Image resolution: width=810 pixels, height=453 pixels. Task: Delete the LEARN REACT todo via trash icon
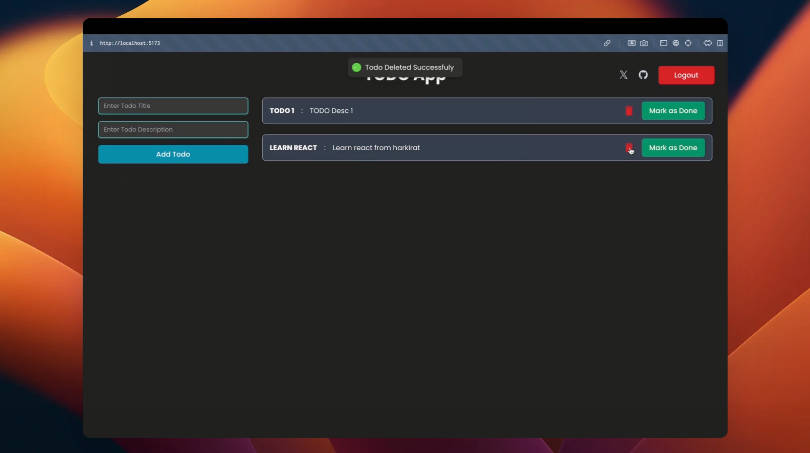pos(629,148)
